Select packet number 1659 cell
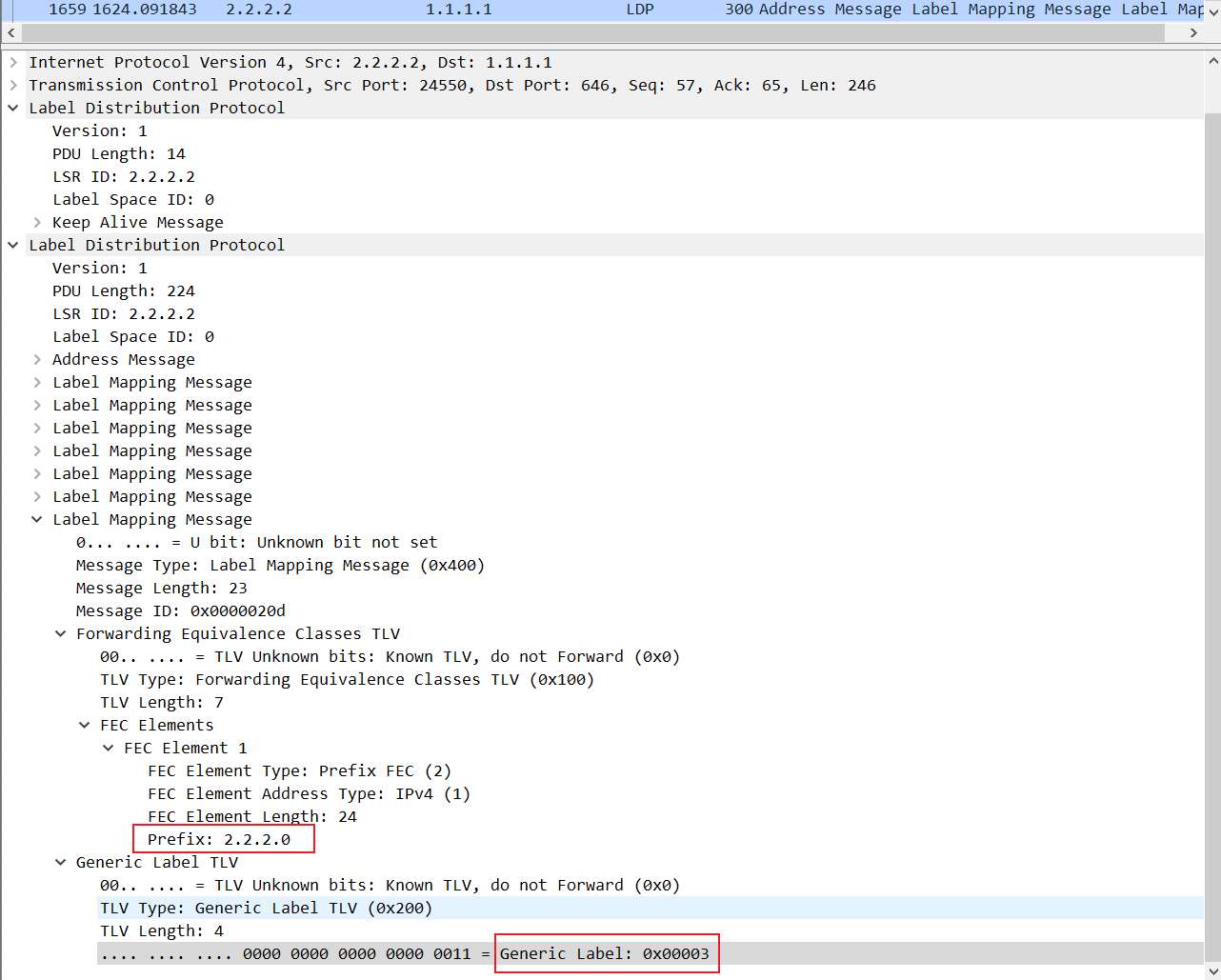The image size is (1221, 980). pos(68,10)
